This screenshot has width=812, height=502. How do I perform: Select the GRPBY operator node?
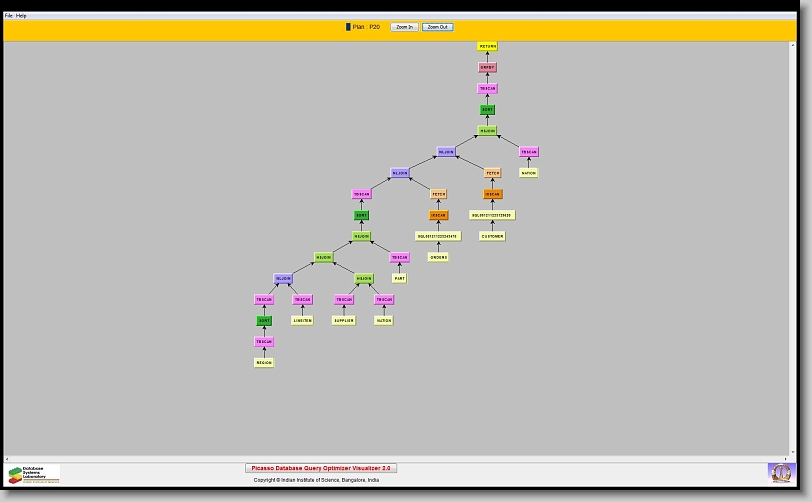coord(487,67)
